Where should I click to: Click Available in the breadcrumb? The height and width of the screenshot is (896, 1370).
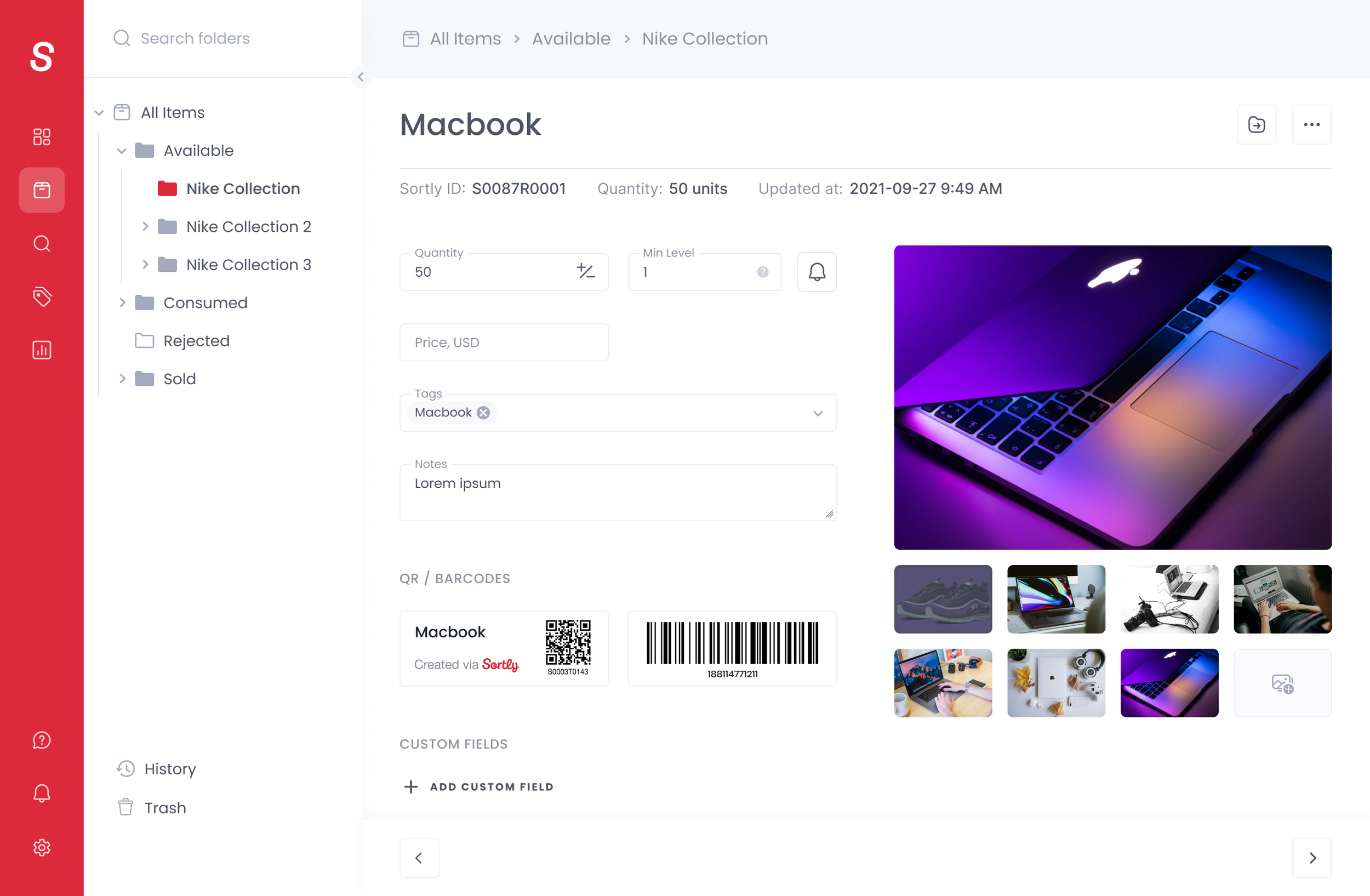[570, 38]
